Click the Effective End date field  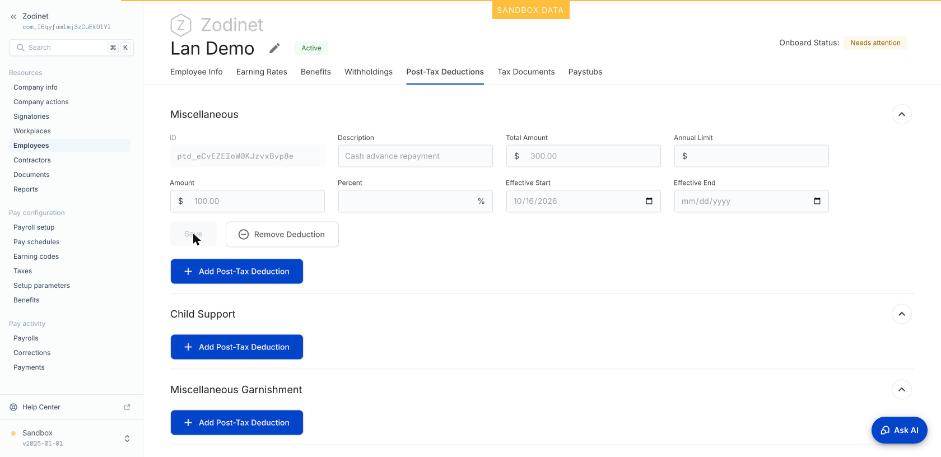tap(751, 202)
